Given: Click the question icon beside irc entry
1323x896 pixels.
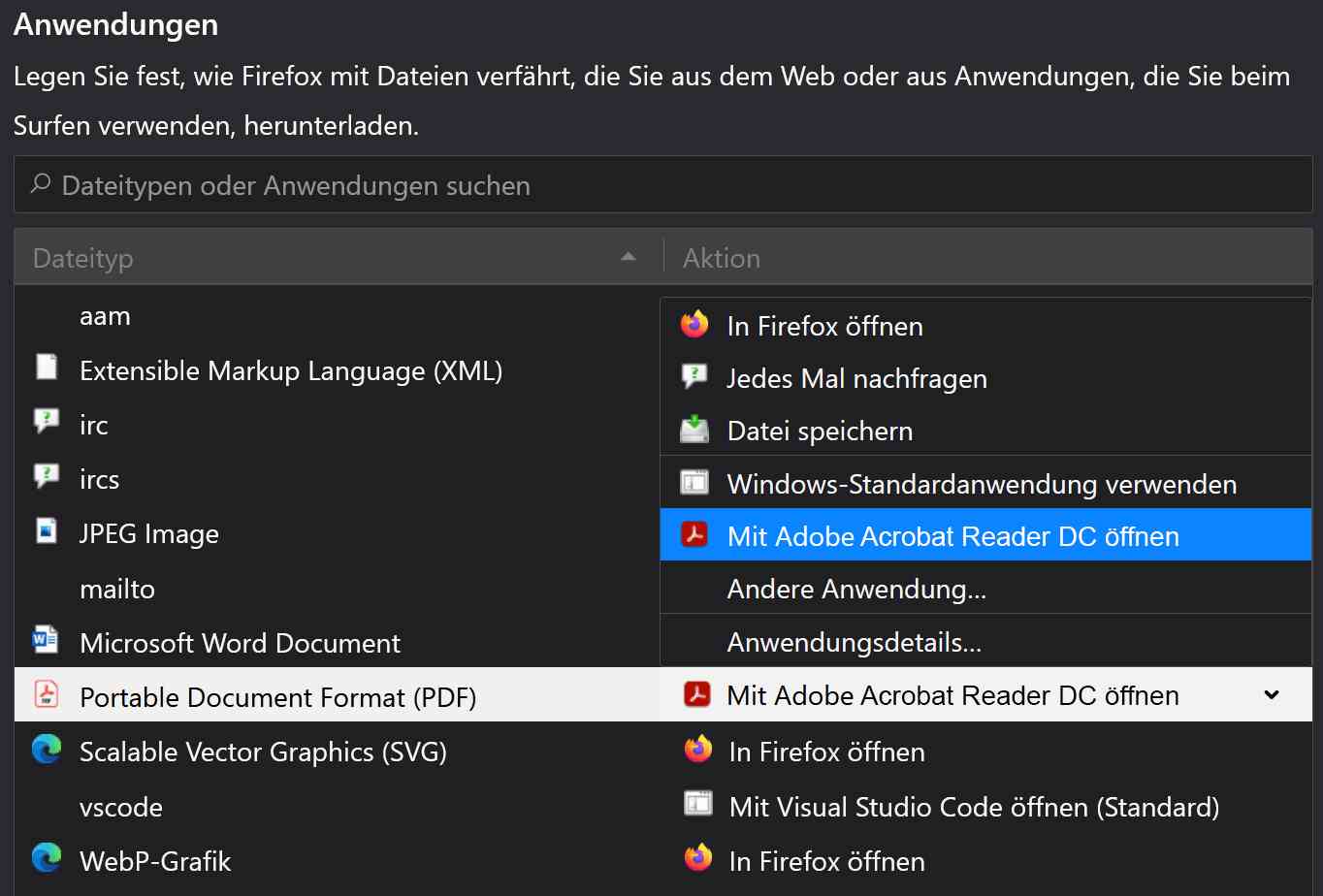Looking at the screenshot, I should [46, 422].
